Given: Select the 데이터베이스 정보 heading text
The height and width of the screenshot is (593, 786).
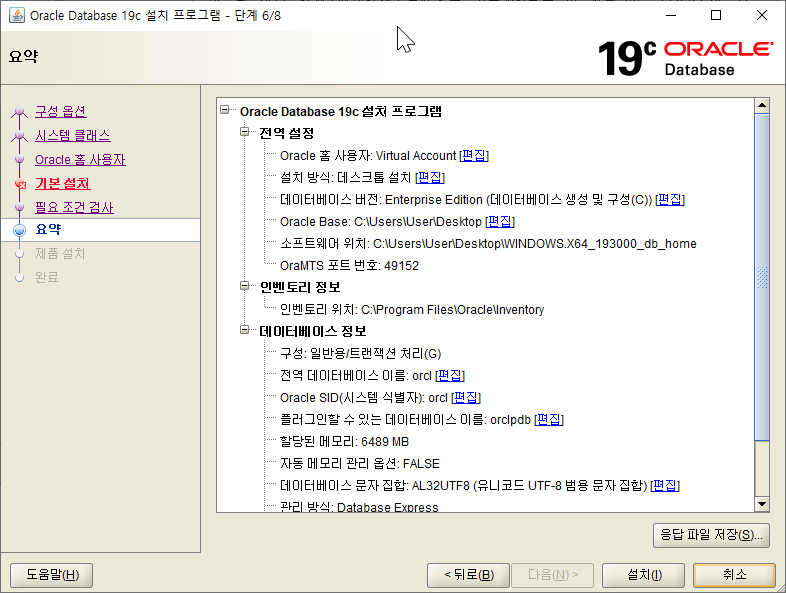Looking at the screenshot, I should click(313, 331).
